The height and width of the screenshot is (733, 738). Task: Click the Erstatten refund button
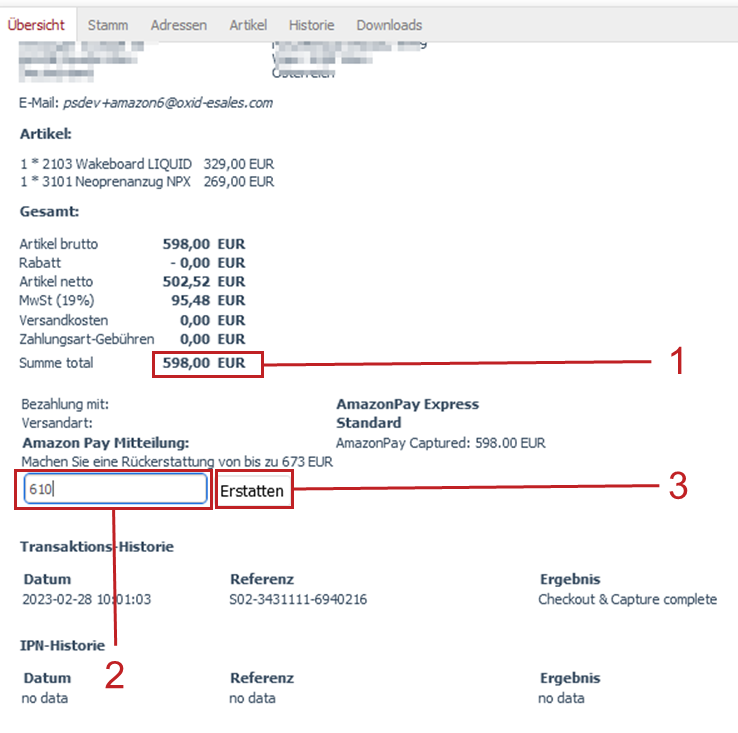coord(252,491)
